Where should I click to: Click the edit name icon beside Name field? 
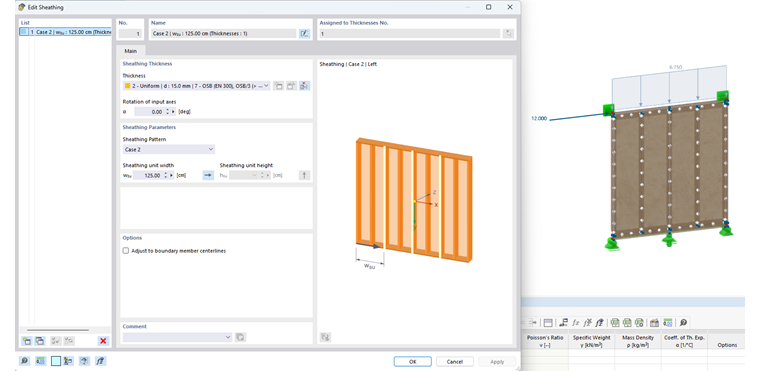coord(304,33)
